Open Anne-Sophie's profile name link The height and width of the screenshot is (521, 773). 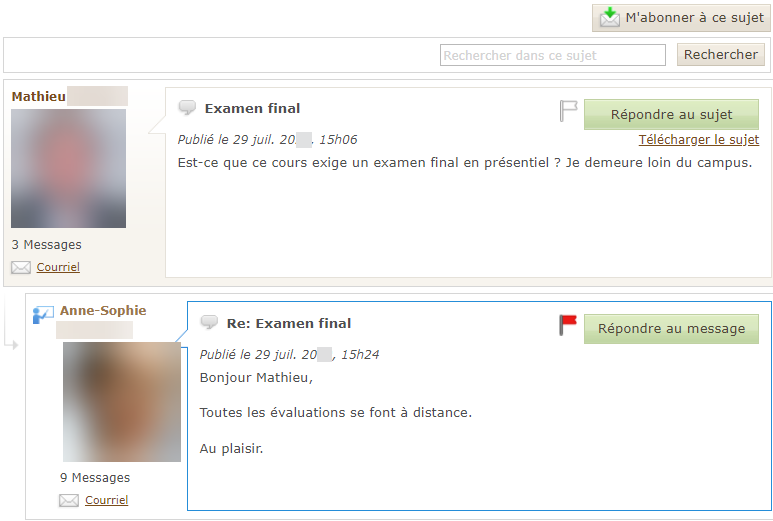tap(103, 311)
